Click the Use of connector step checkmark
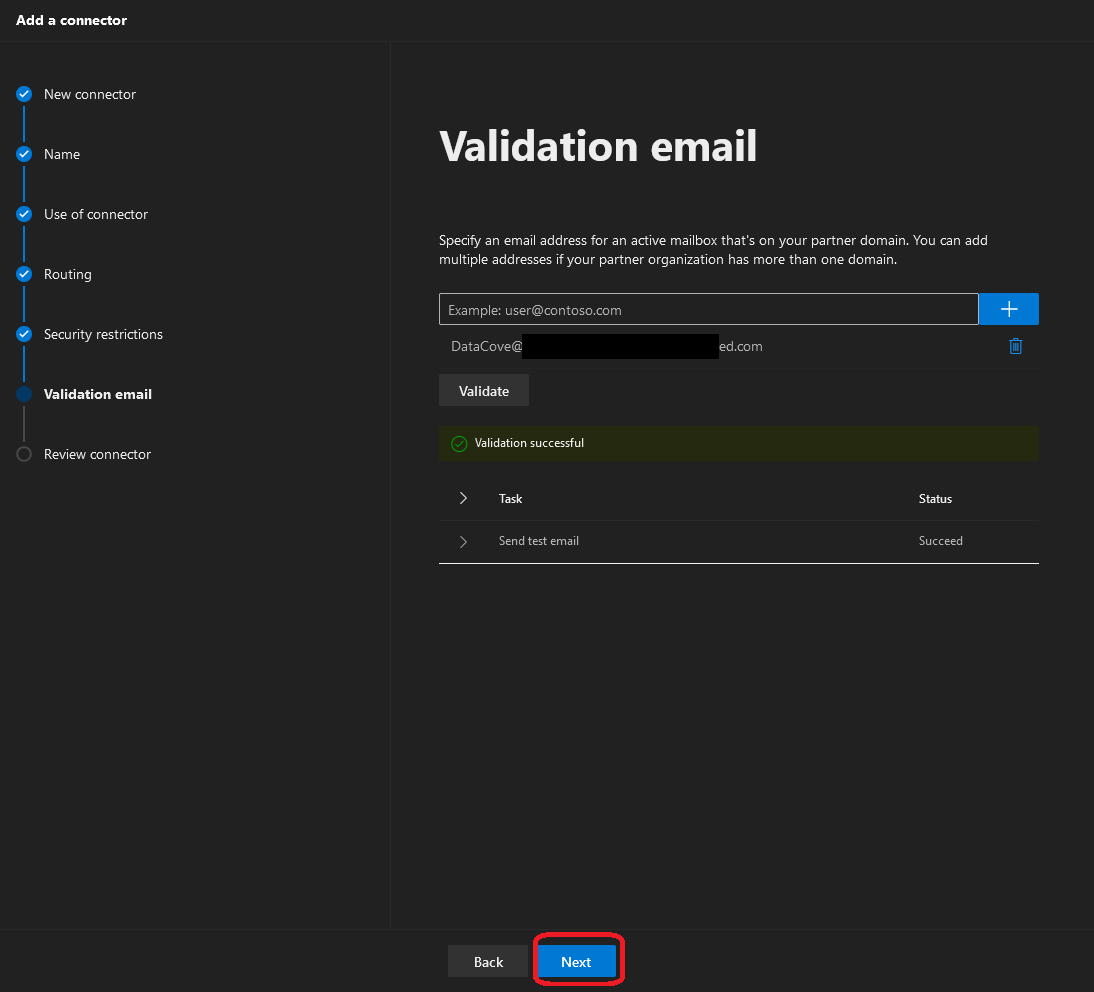The image size is (1094, 992). (24, 214)
